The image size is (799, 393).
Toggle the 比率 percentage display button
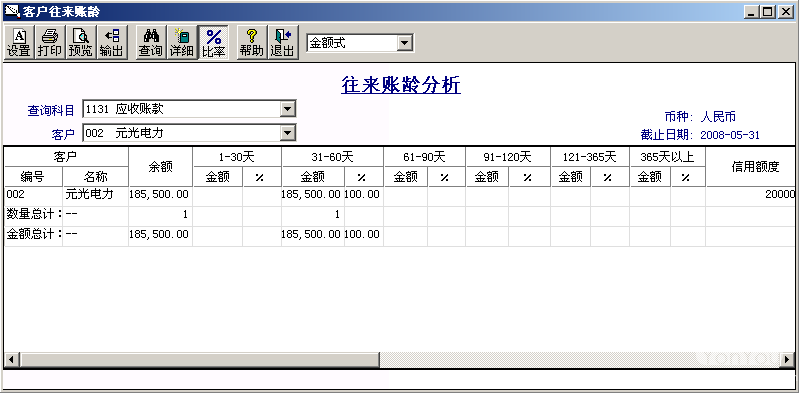coord(214,43)
